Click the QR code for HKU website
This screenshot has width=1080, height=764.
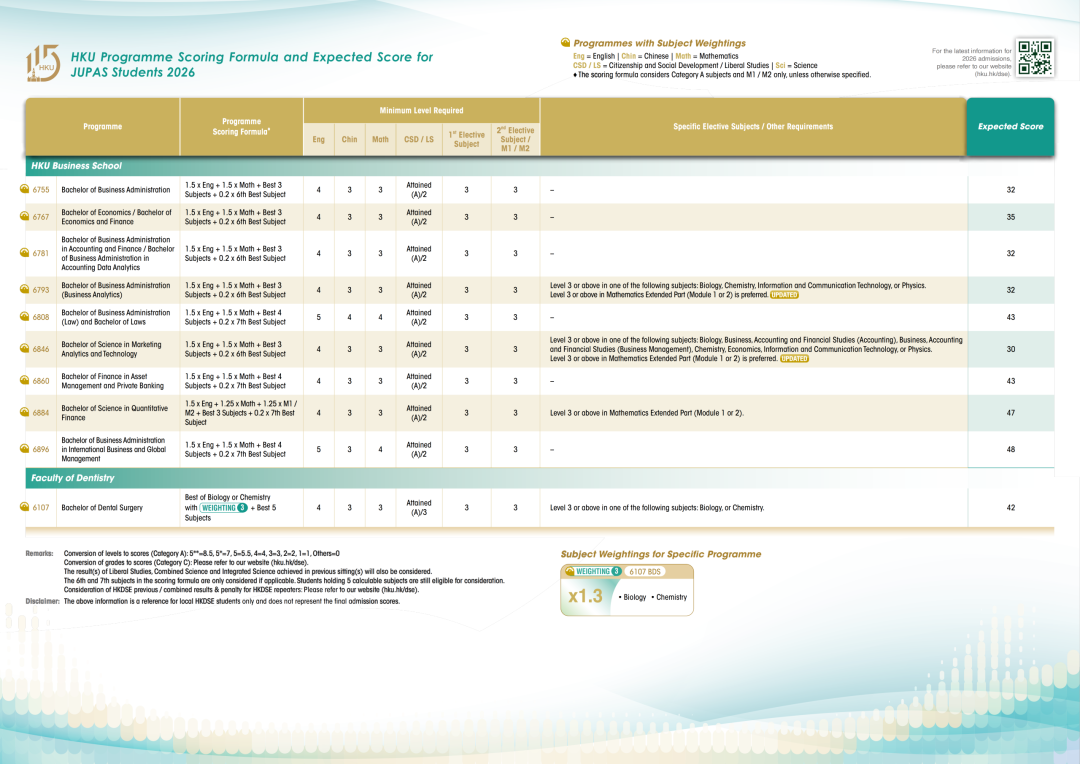coord(1035,58)
